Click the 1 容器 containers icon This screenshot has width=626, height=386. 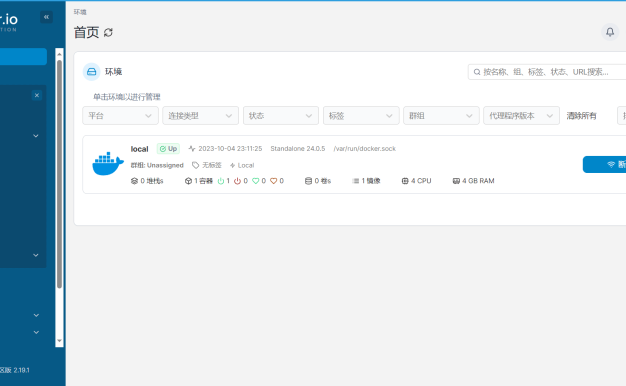(x=188, y=181)
